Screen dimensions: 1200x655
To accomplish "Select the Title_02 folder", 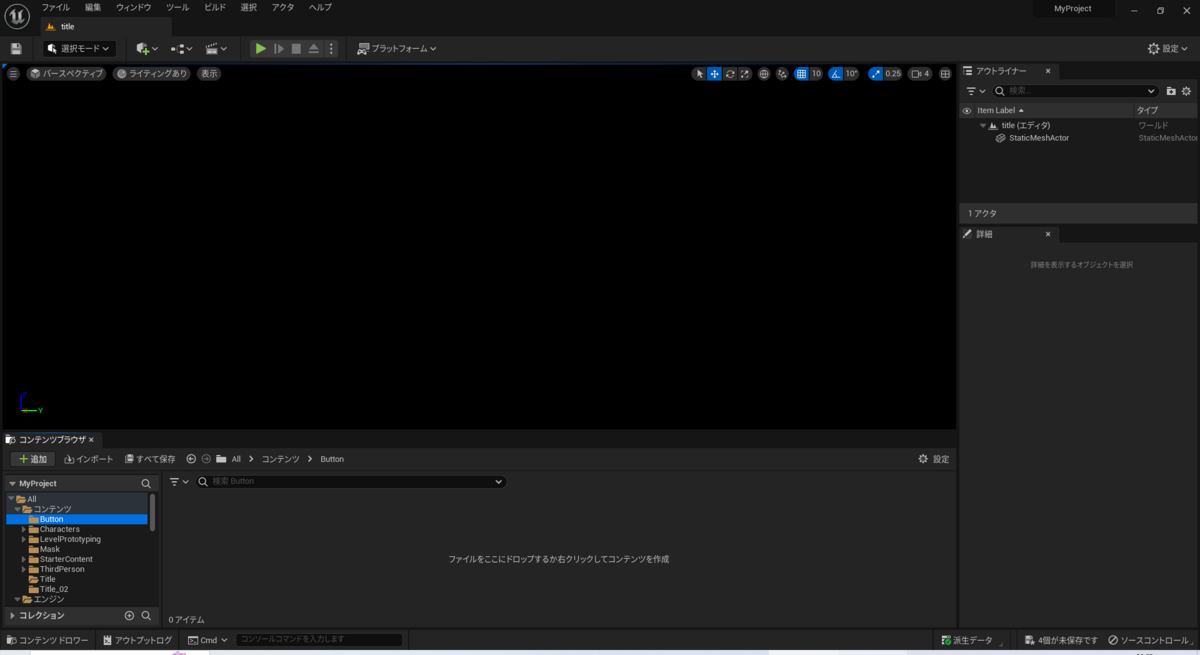I will point(54,589).
